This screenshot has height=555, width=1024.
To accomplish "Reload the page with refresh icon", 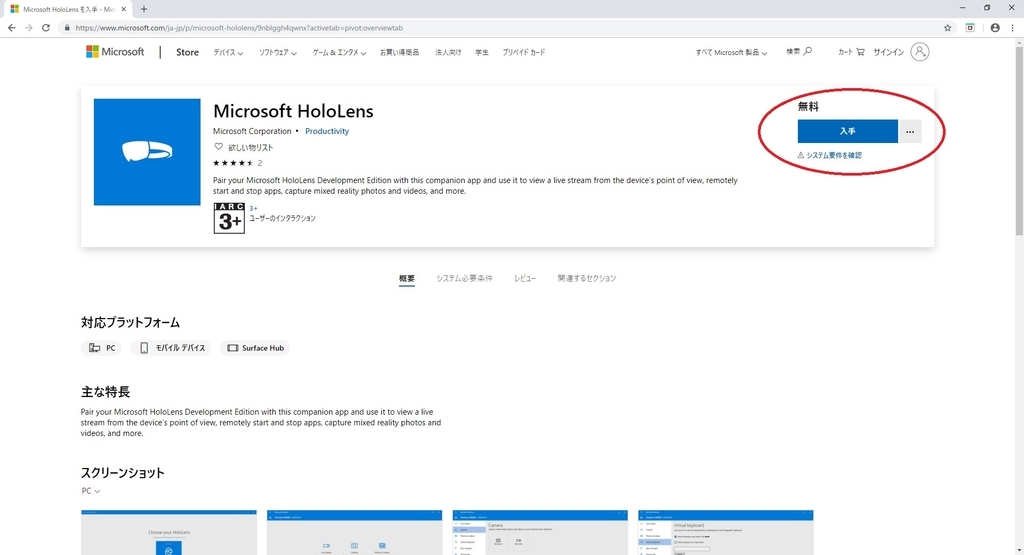I will [x=46, y=27].
